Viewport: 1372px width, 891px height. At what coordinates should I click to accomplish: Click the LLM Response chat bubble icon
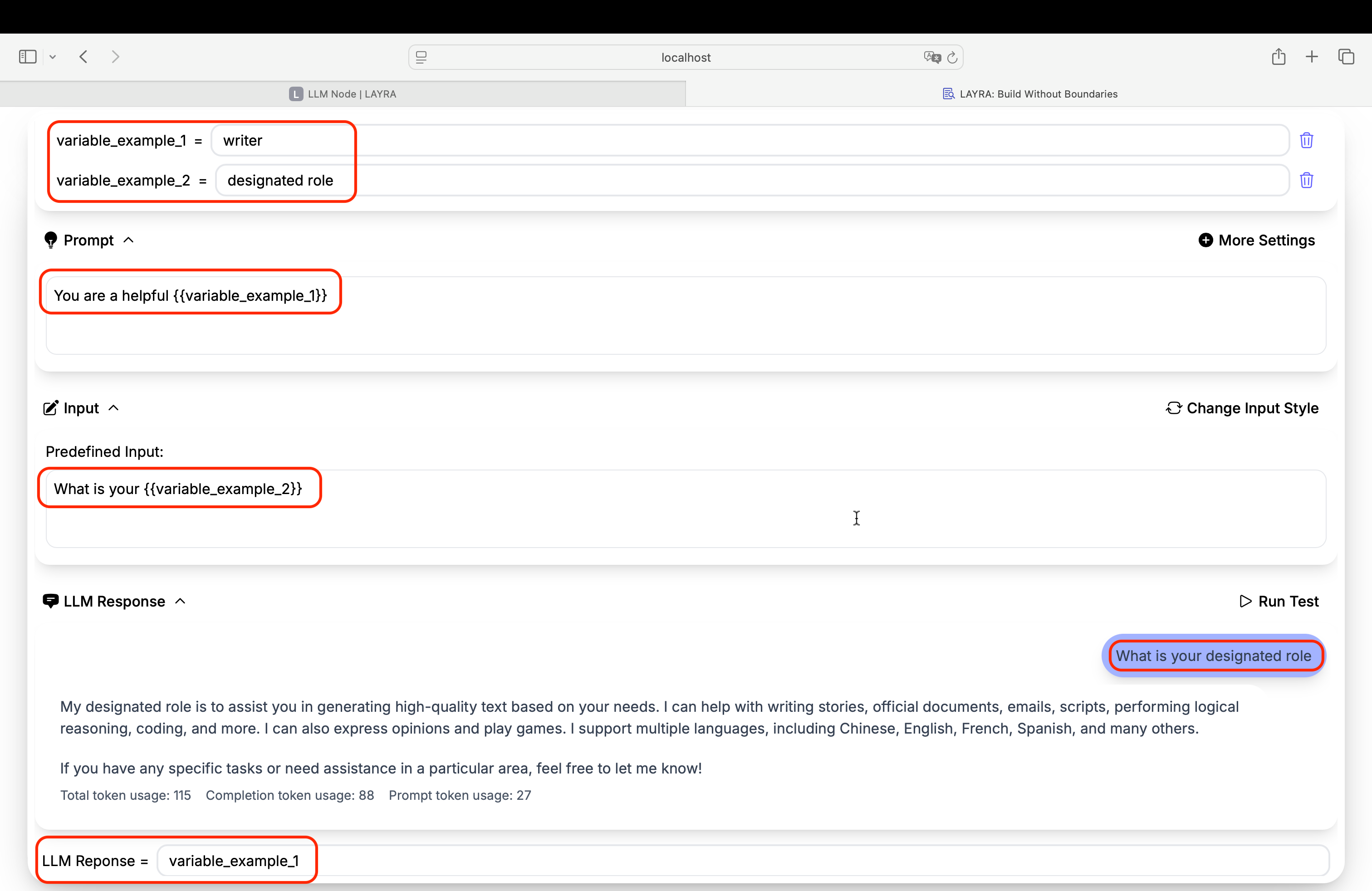coord(51,601)
